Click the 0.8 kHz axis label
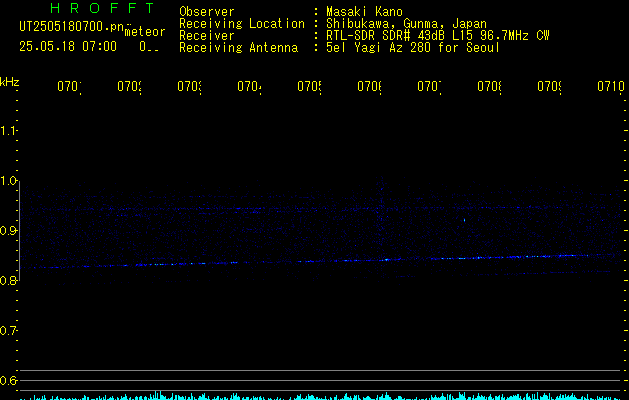The width and height of the screenshot is (629, 400). pyautogui.click(x=9, y=281)
